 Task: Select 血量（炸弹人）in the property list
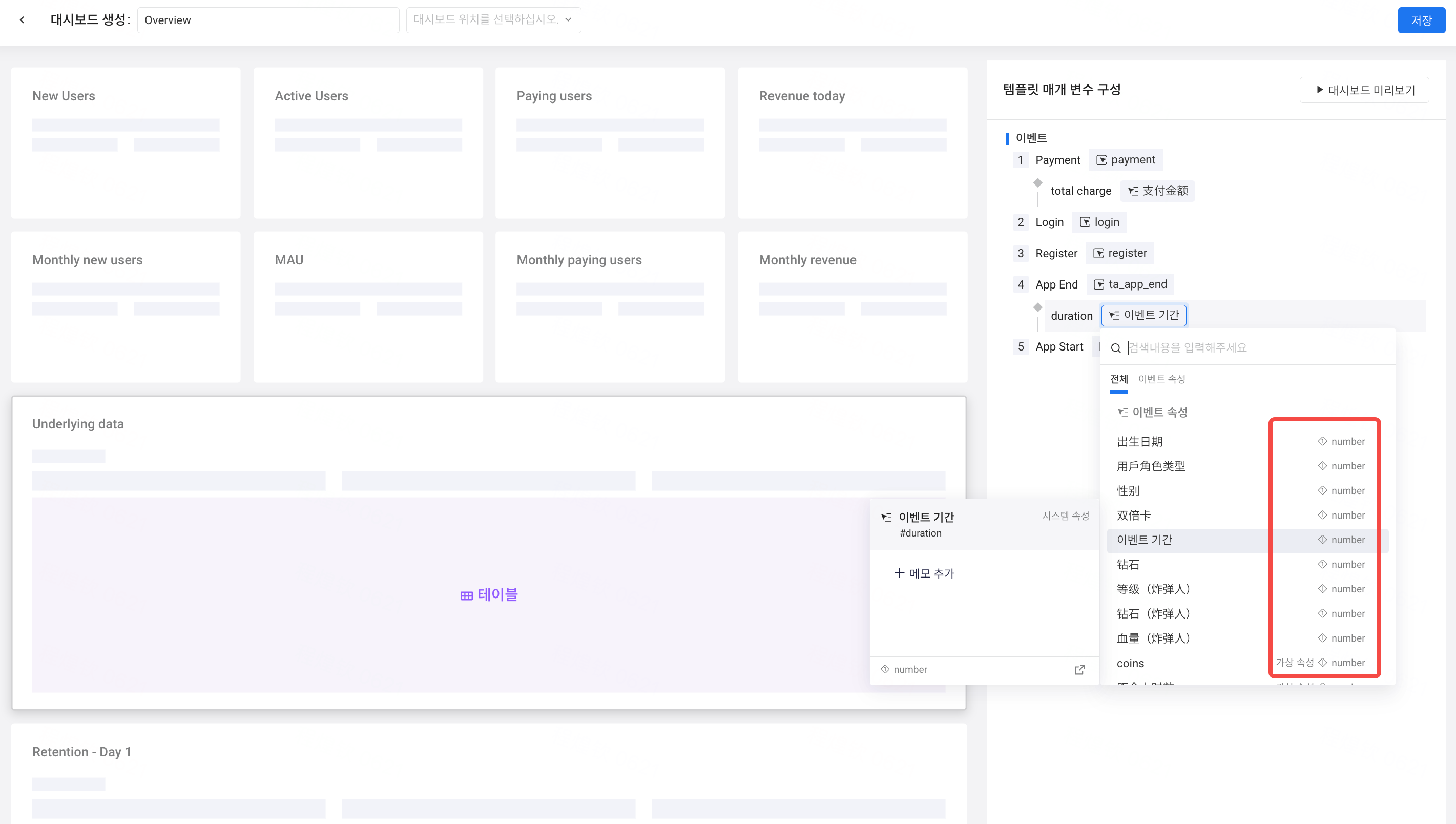pyautogui.click(x=1247, y=638)
